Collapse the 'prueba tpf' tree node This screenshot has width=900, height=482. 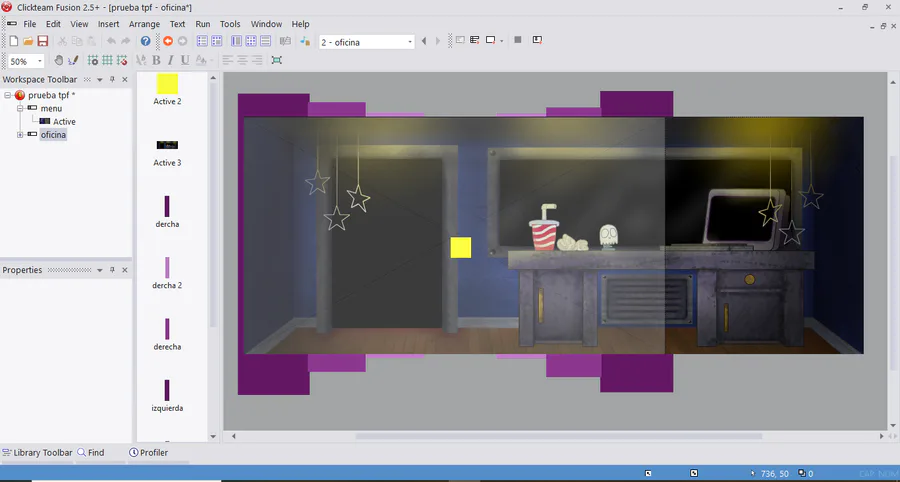click(7, 95)
